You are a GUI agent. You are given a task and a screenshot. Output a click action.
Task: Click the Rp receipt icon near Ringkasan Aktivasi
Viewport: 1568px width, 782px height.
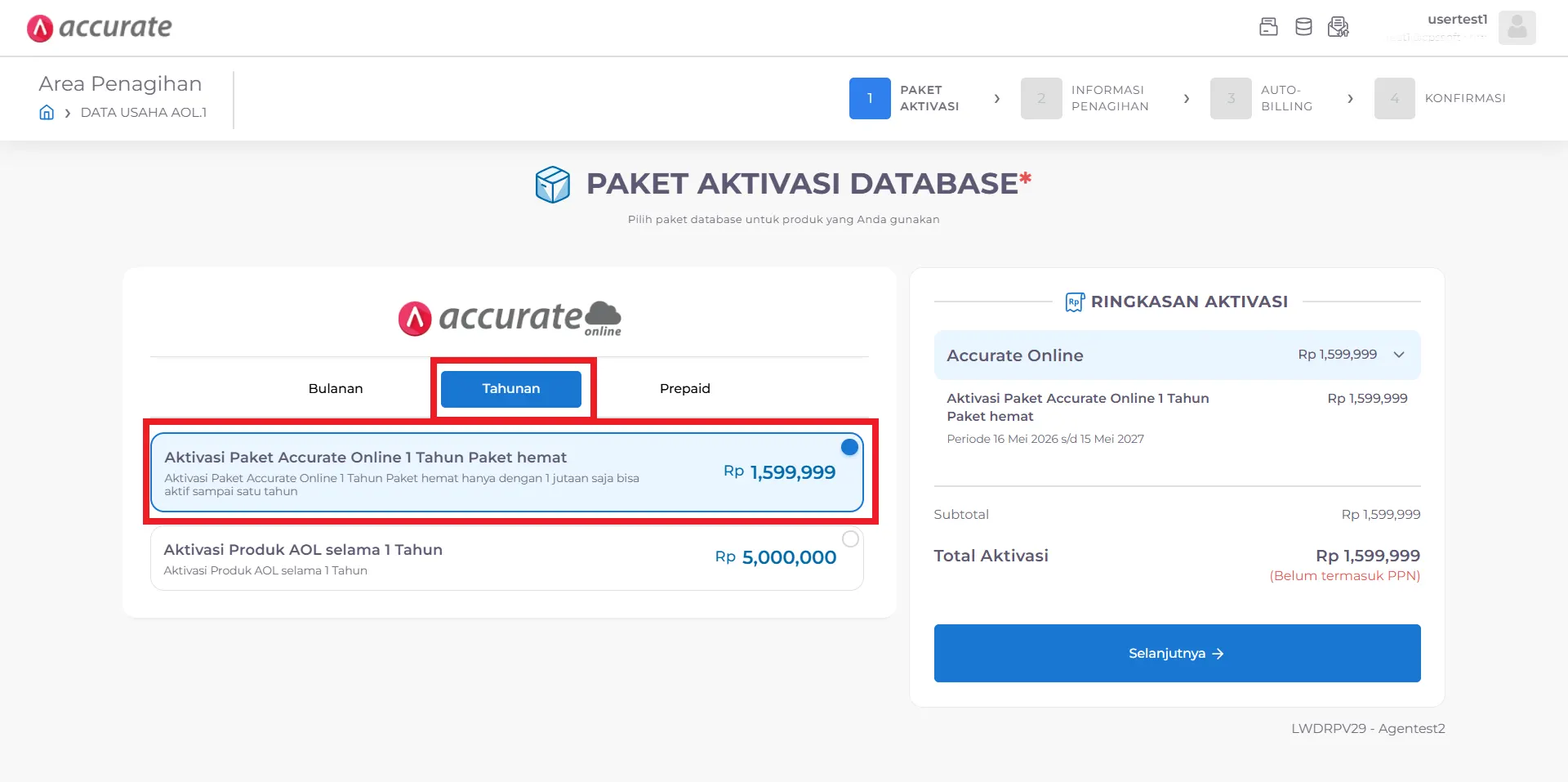[1075, 302]
